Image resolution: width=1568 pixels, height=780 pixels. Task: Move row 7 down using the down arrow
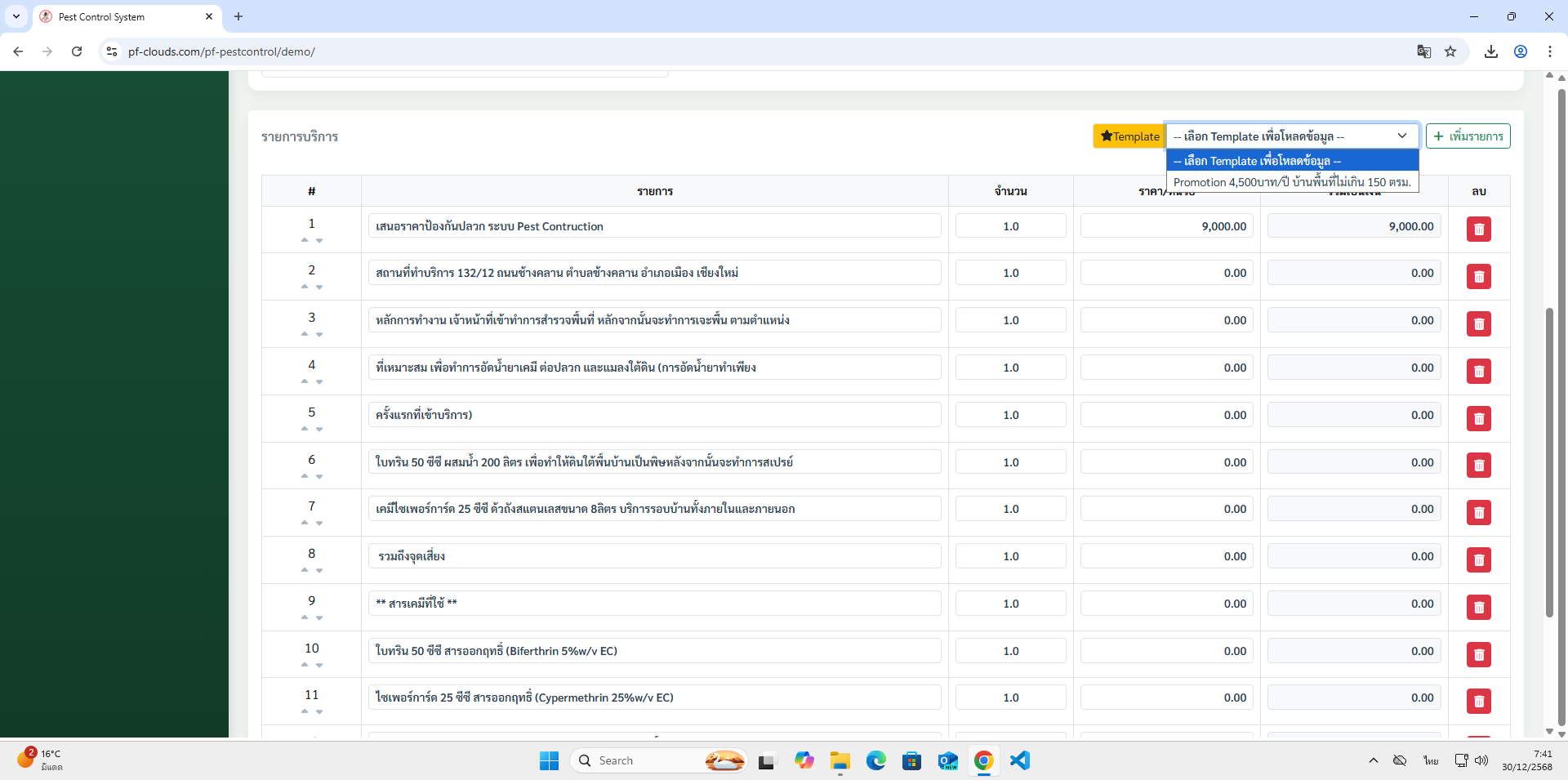[x=319, y=523]
